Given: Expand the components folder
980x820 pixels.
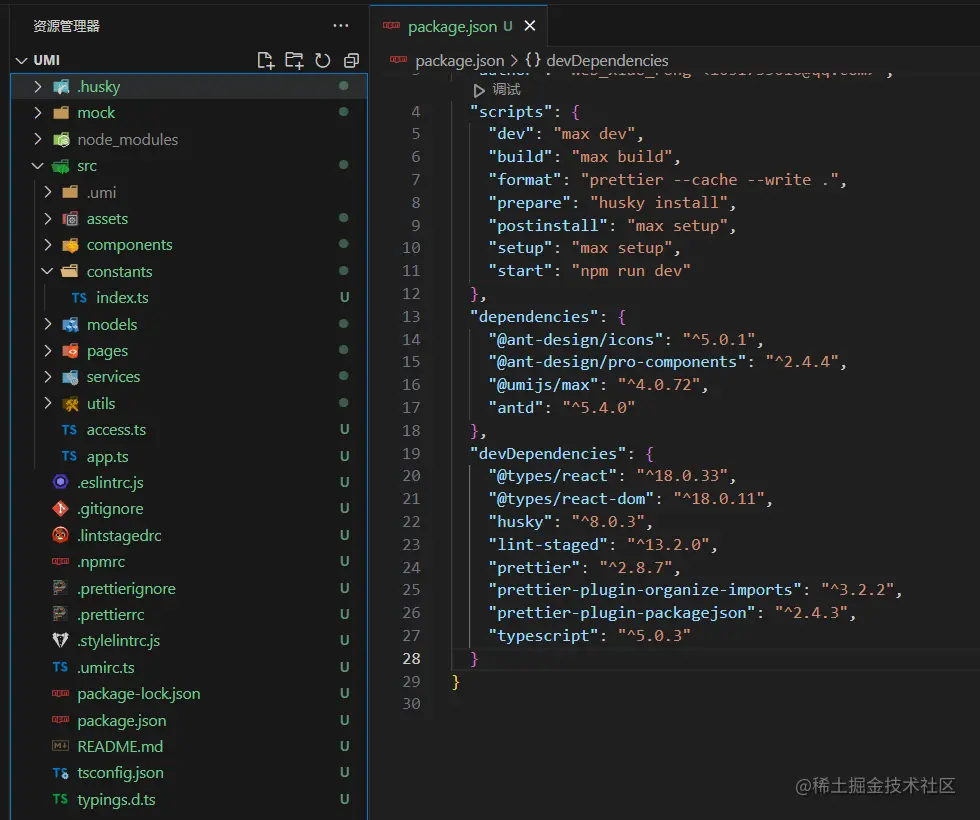Looking at the screenshot, I should [x=48, y=244].
